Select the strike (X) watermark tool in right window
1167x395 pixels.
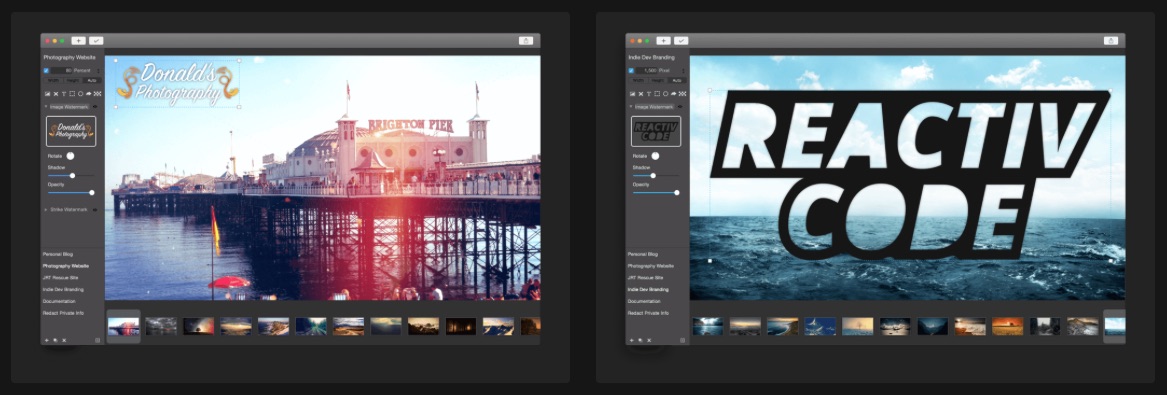point(641,94)
